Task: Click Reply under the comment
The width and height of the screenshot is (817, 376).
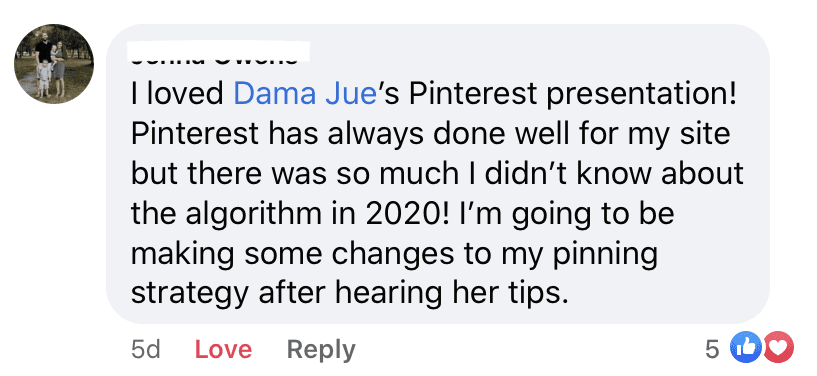Action: (x=321, y=349)
